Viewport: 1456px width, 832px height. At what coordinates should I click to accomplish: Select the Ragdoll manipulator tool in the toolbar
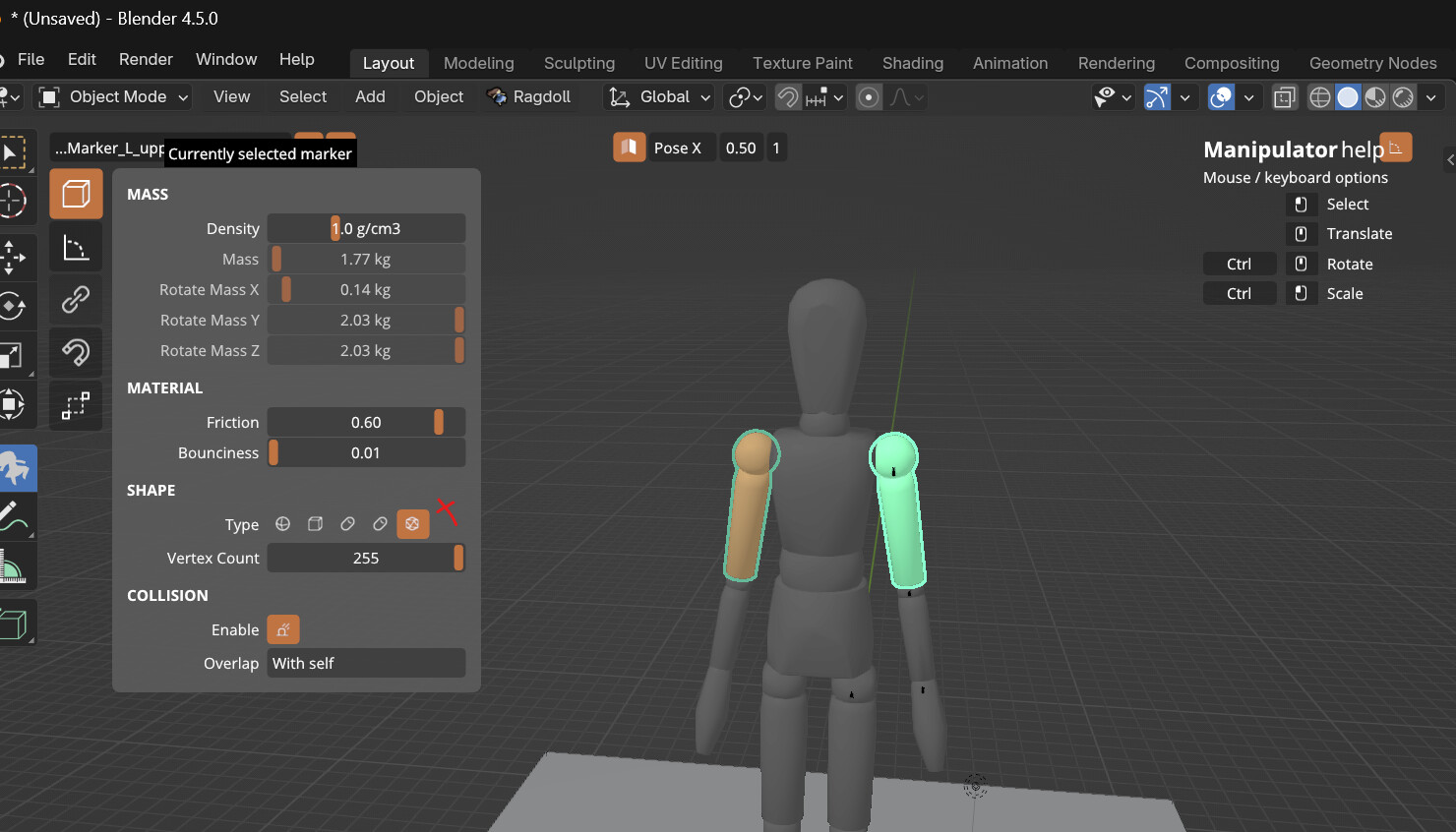(14, 468)
